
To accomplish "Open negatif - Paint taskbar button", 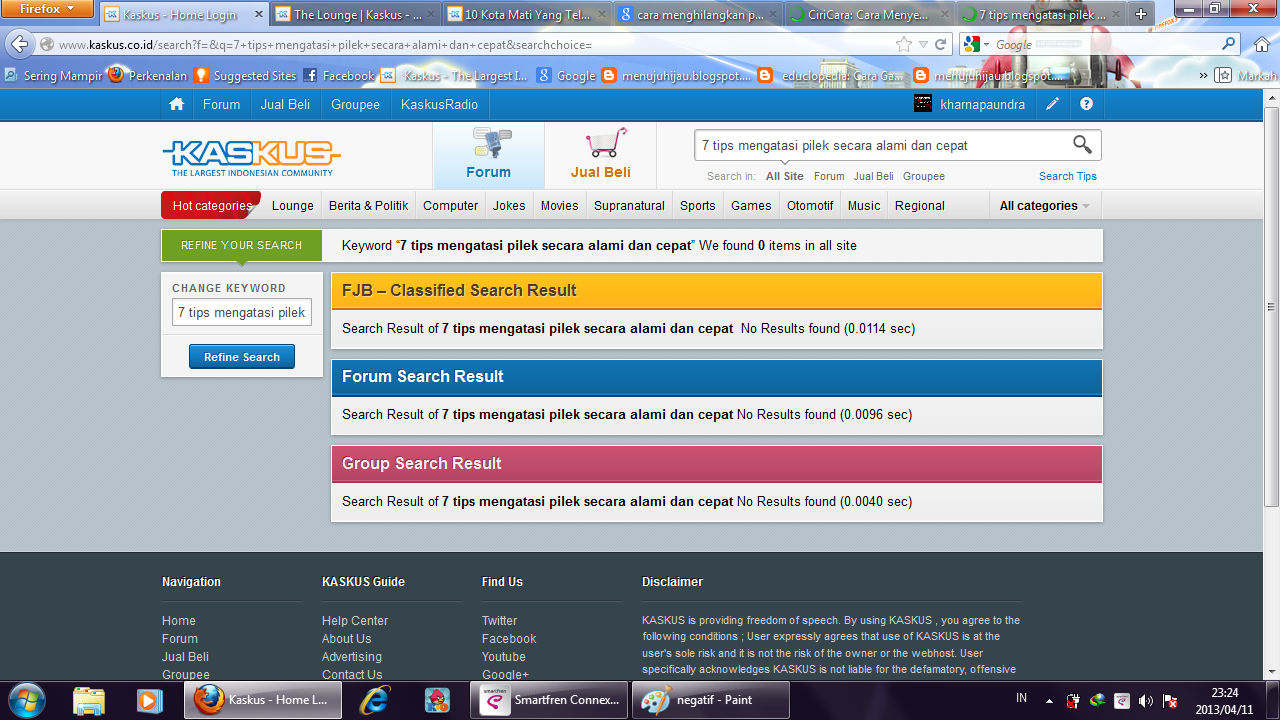I will (711, 700).
